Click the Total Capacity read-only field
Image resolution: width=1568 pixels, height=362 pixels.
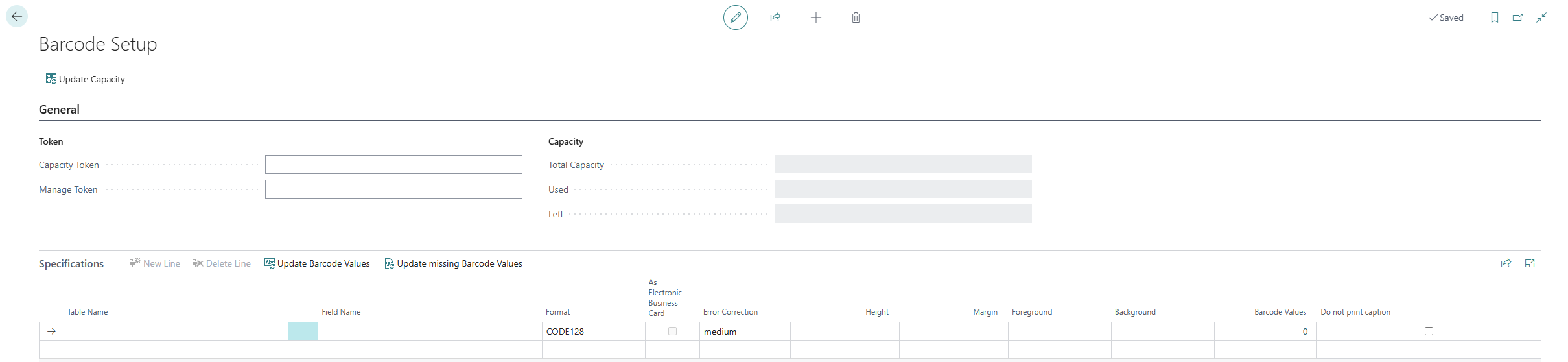click(x=903, y=164)
